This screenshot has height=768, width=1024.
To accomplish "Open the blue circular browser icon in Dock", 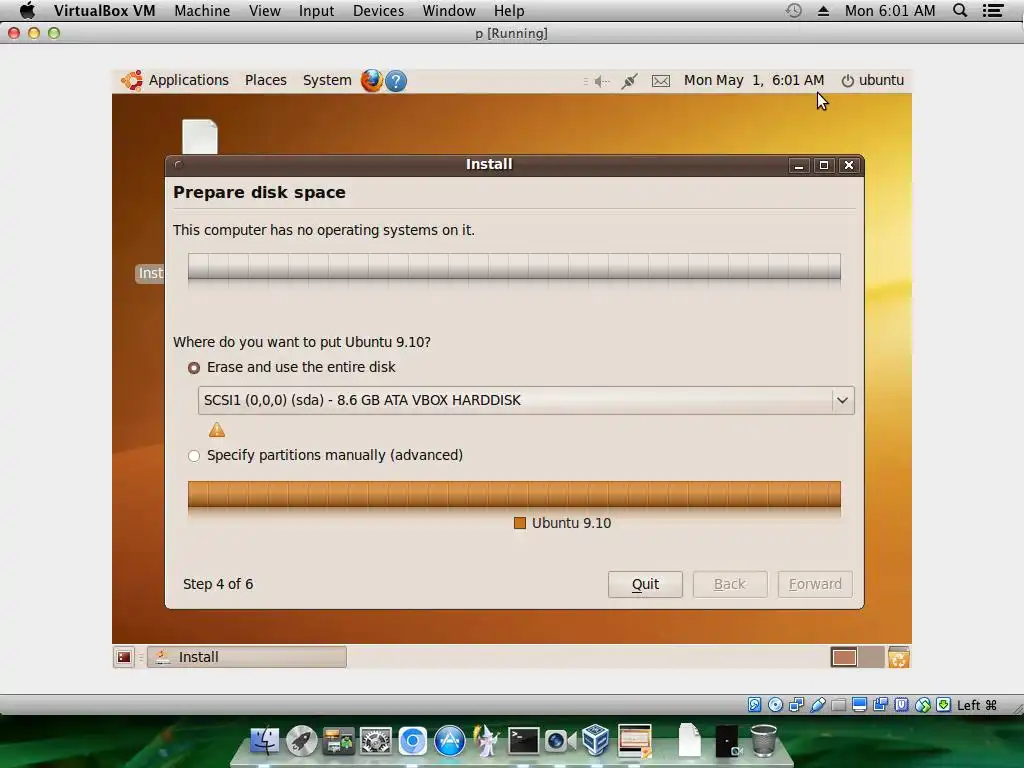I will pyautogui.click(x=413, y=741).
